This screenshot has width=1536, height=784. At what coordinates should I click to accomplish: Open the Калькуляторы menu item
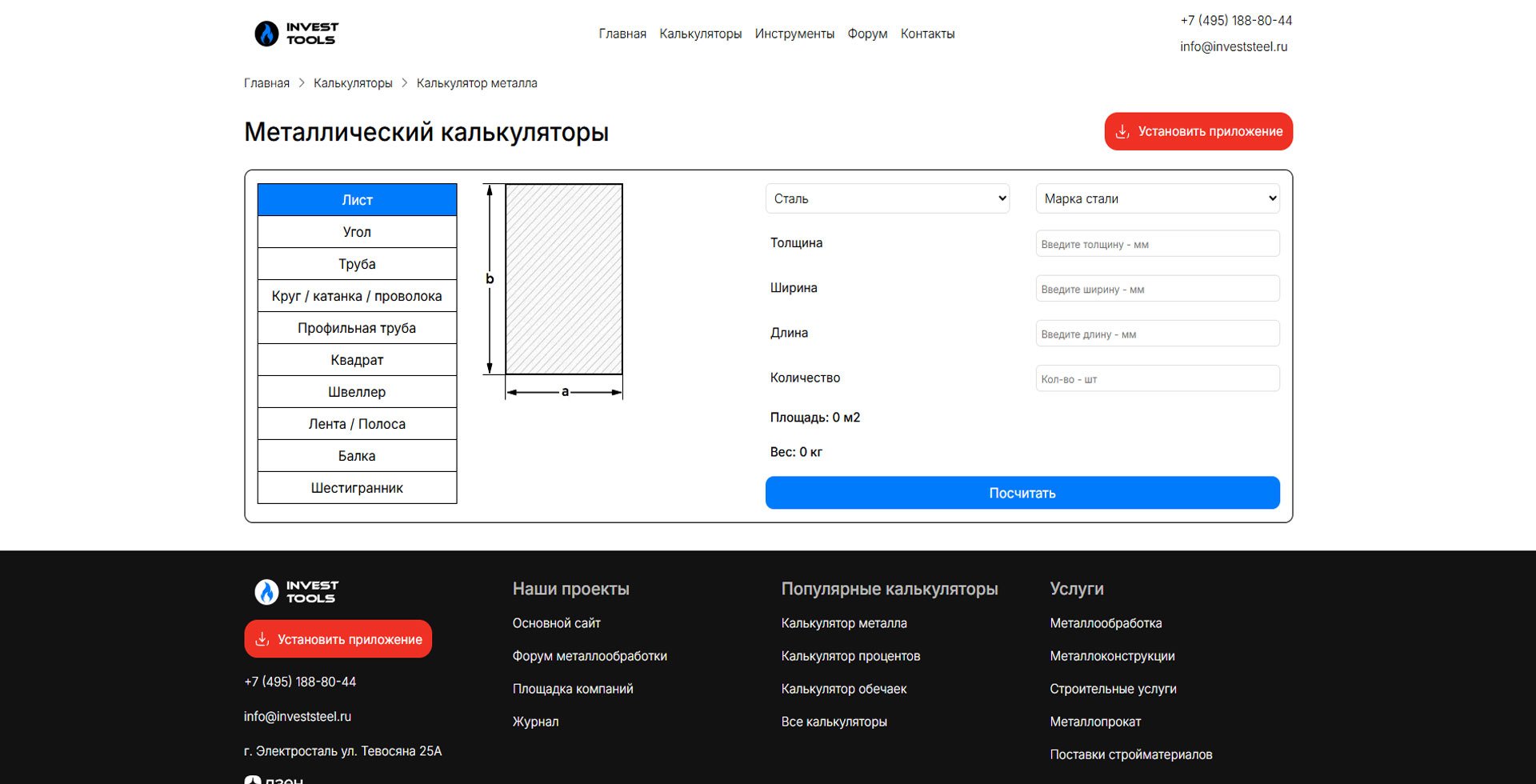pos(700,34)
